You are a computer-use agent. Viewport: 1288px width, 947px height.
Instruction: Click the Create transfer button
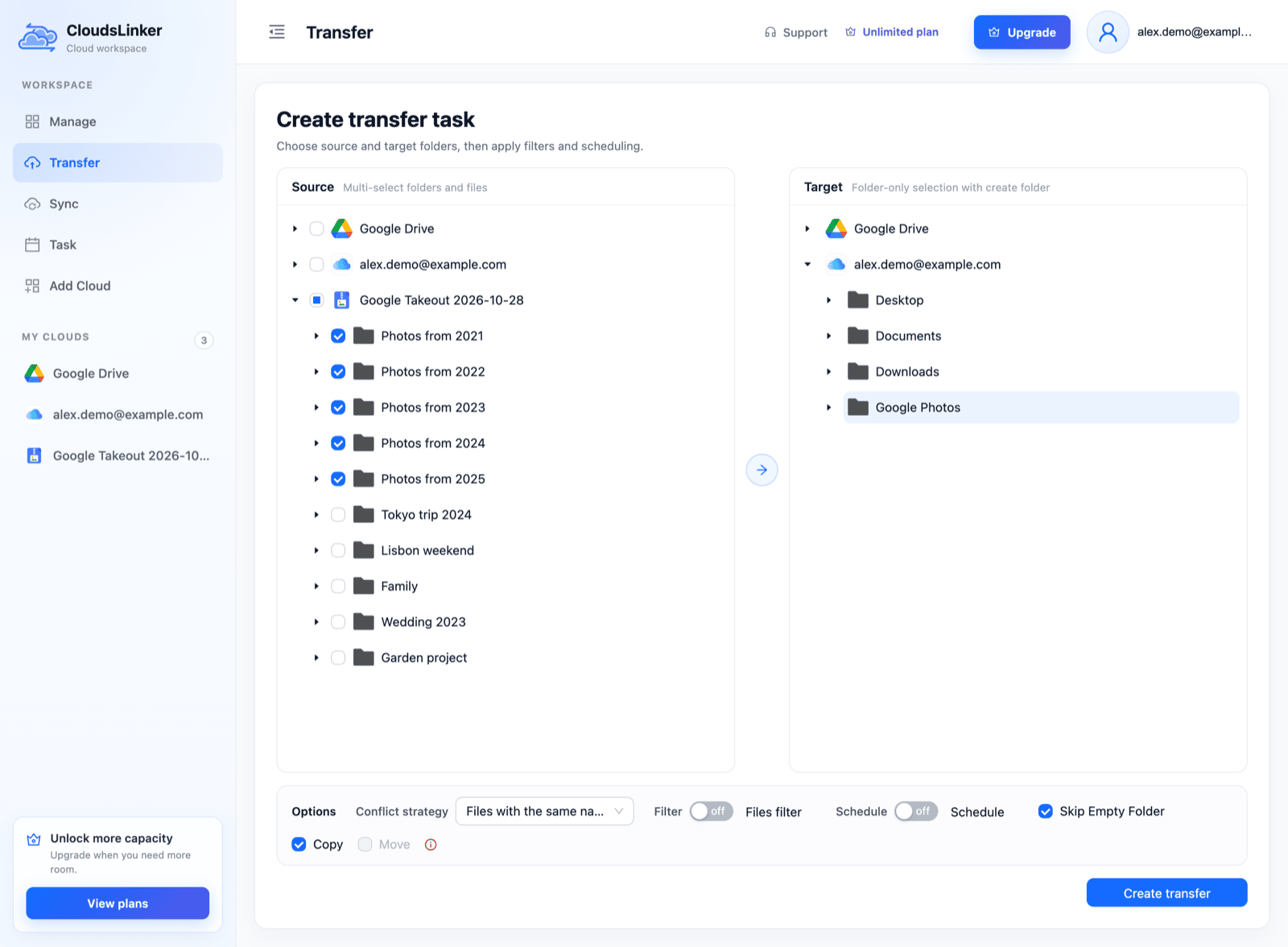click(x=1166, y=893)
